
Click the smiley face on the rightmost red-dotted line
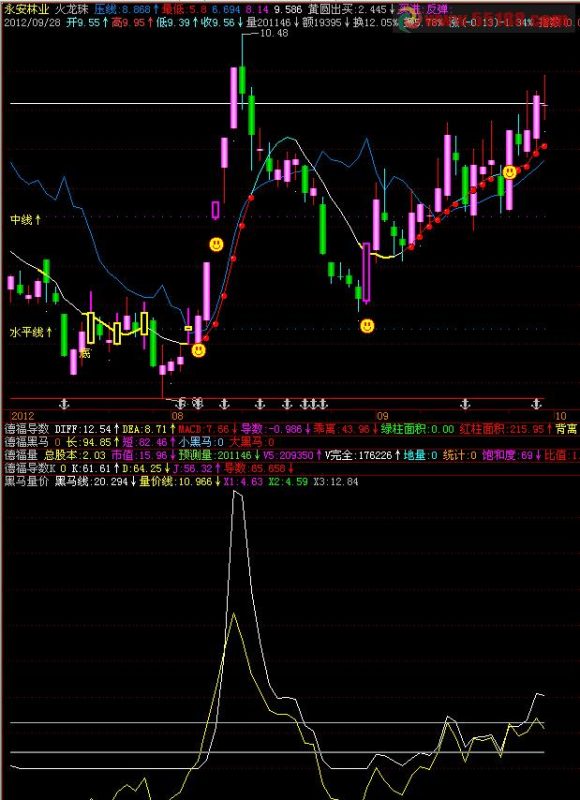[509, 172]
